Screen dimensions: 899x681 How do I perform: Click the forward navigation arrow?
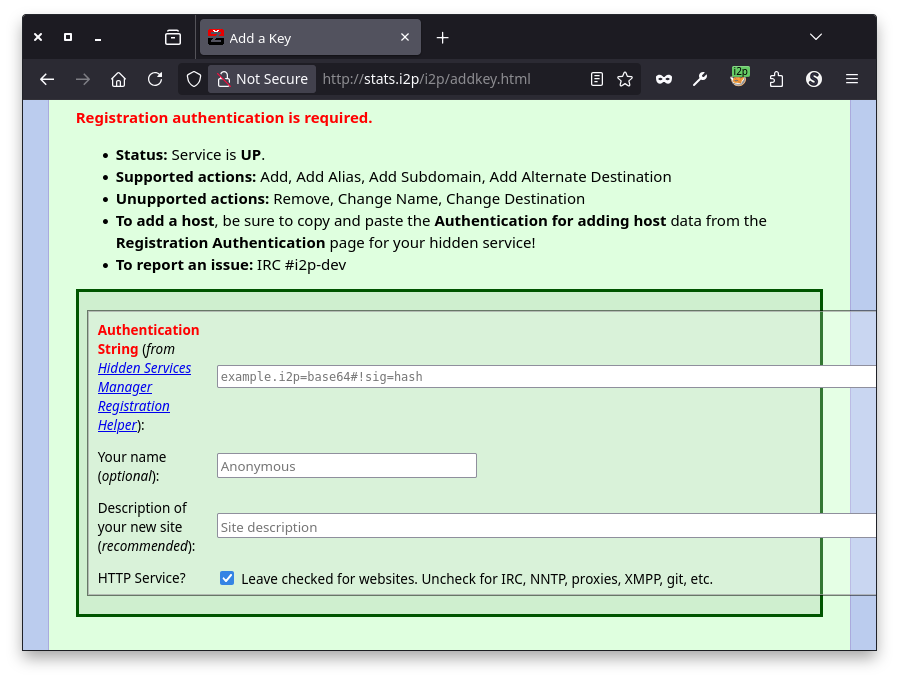[x=83, y=79]
